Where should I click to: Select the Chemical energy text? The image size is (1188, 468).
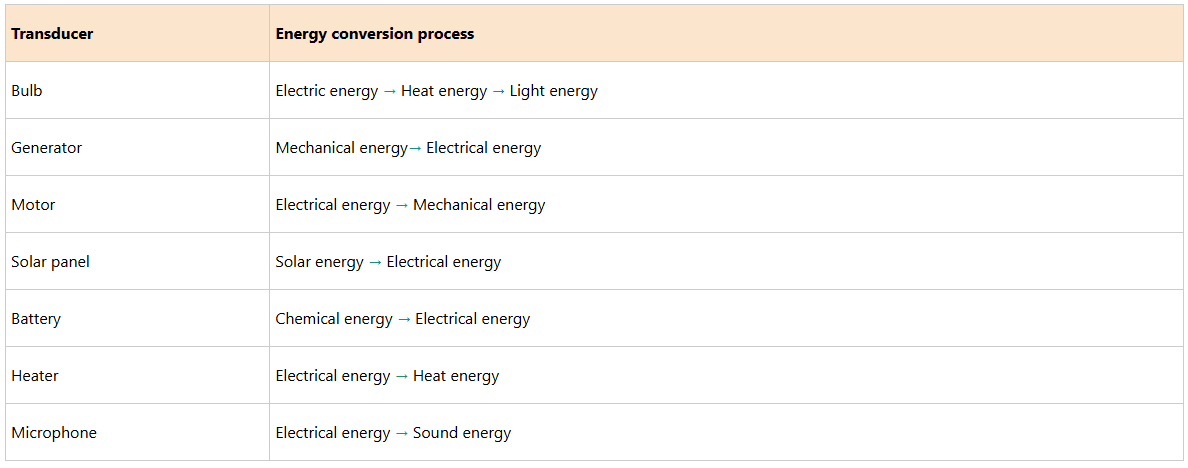coord(334,319)
